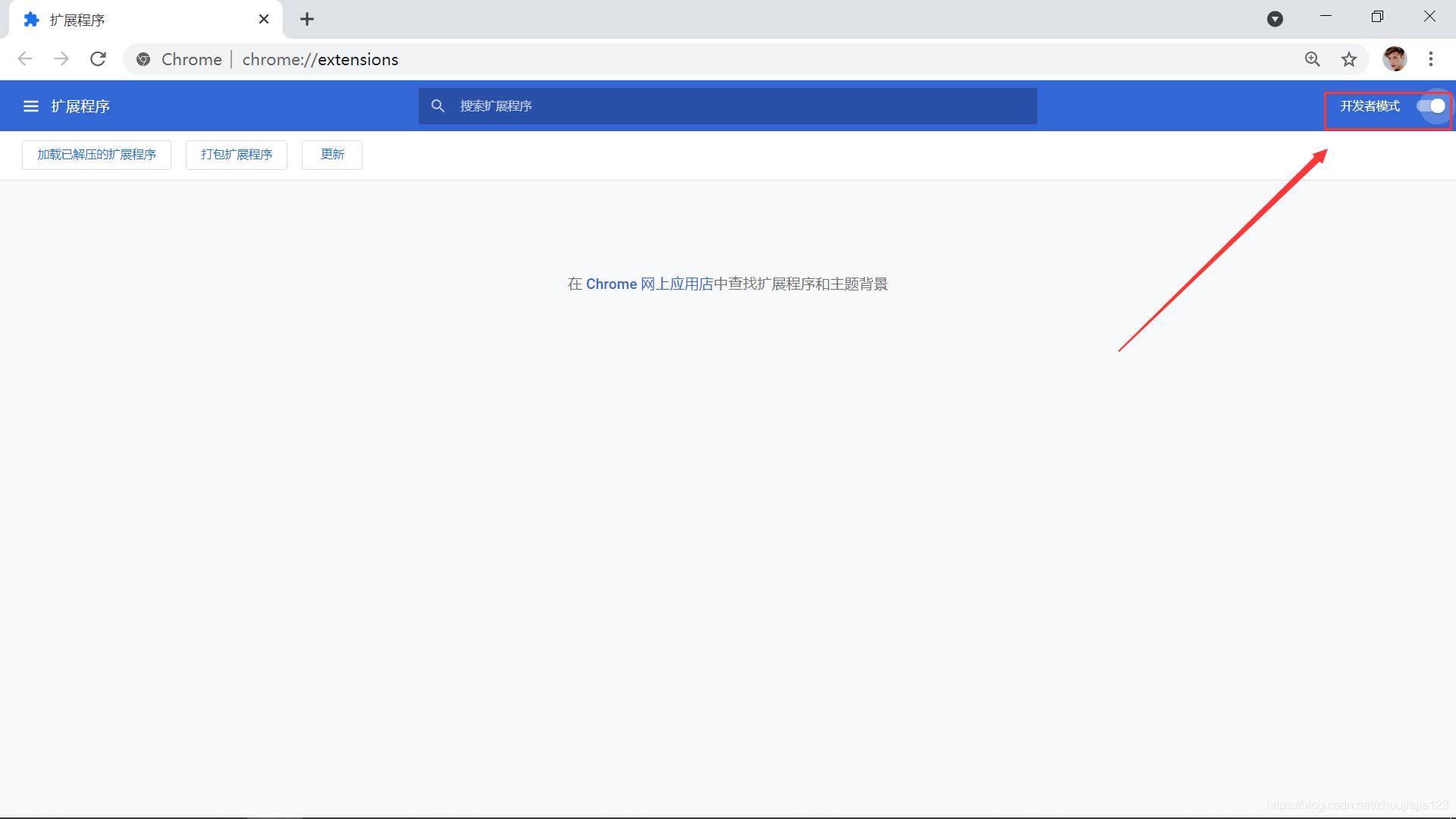Click the 打包扩展程序 button
The height and width of the screenshot is (819, 1456).
click(236, 155)
